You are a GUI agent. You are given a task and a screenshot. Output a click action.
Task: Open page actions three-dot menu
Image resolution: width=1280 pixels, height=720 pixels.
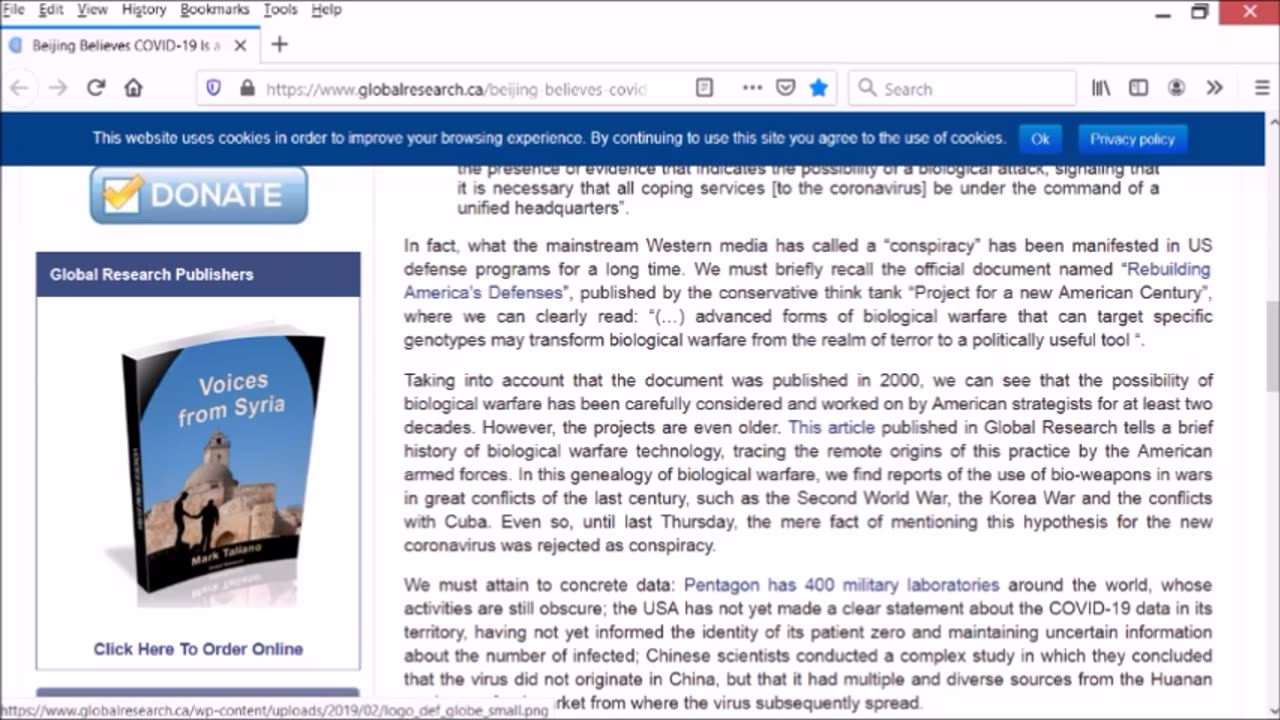[752, 88]
